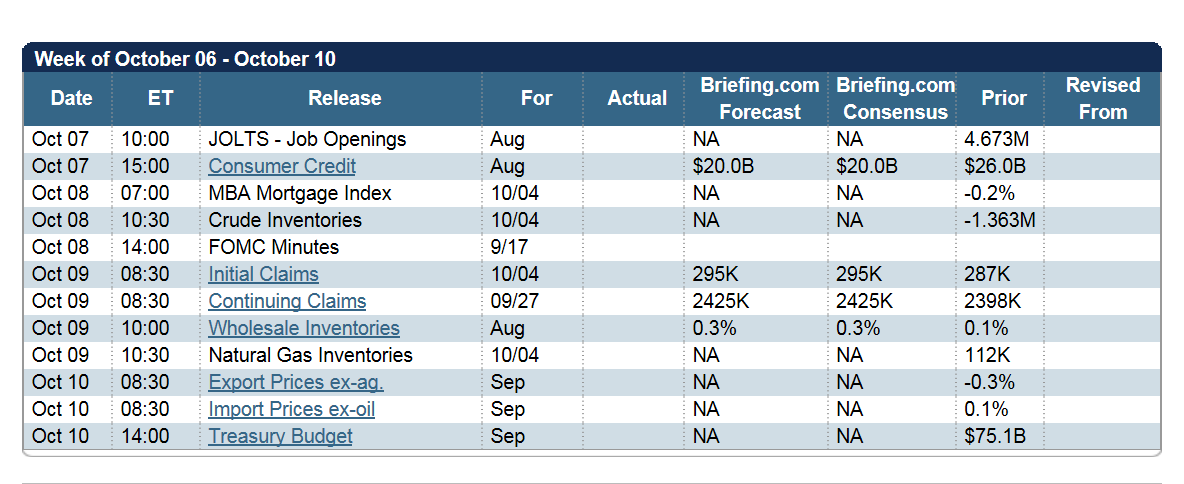Select the Prior column header
This screenshot has height=484, width=1184.
pyautogui.click(x=1003, y=98)
